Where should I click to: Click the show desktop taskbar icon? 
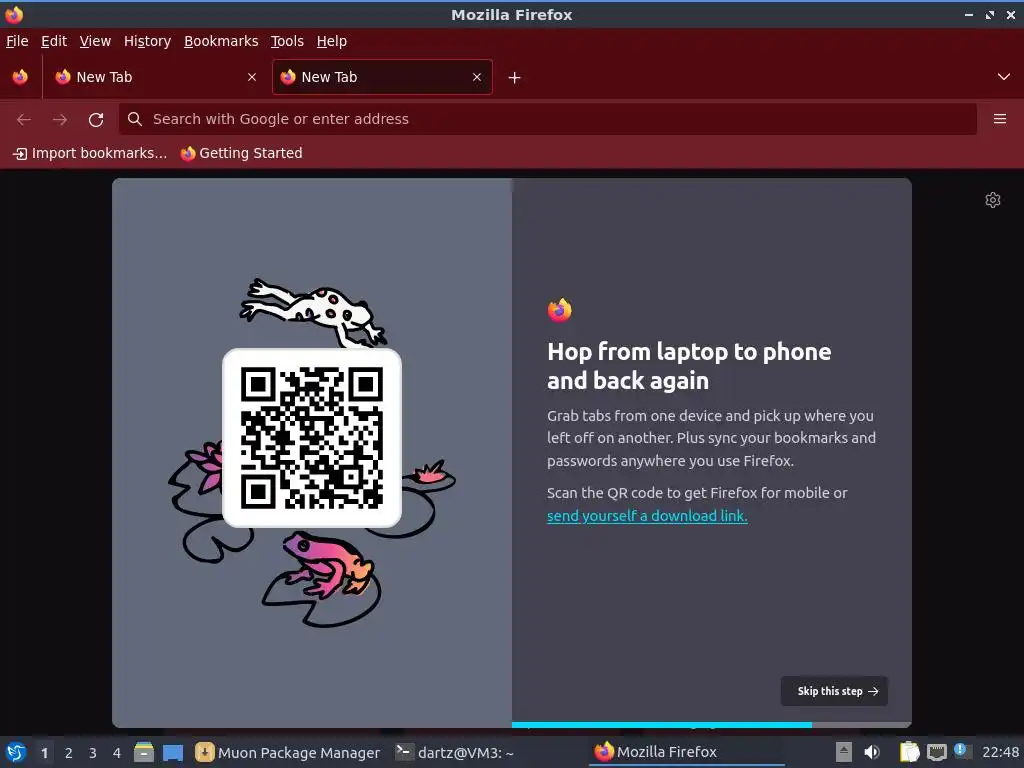(x=173, y=752)
